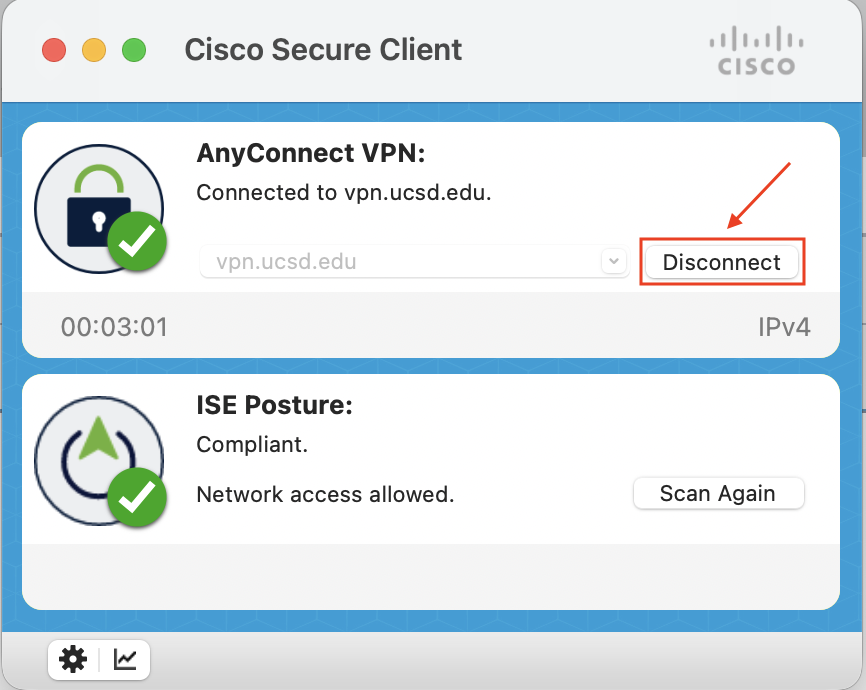
Task: Open the Statistics graph icon
Action: click(x=122, y=659)
